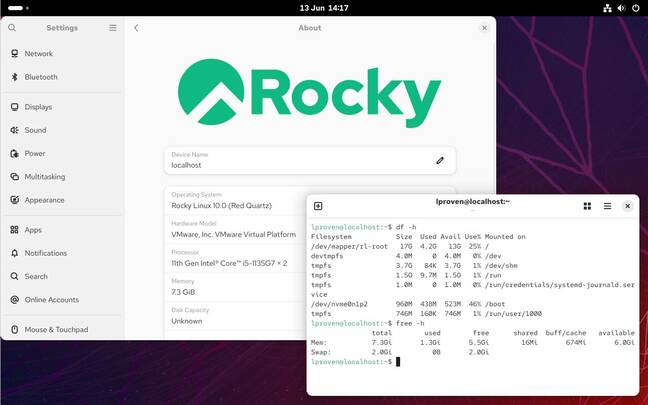Click the Appearance icon
648x405 pixels.
(x=14, y=200)
